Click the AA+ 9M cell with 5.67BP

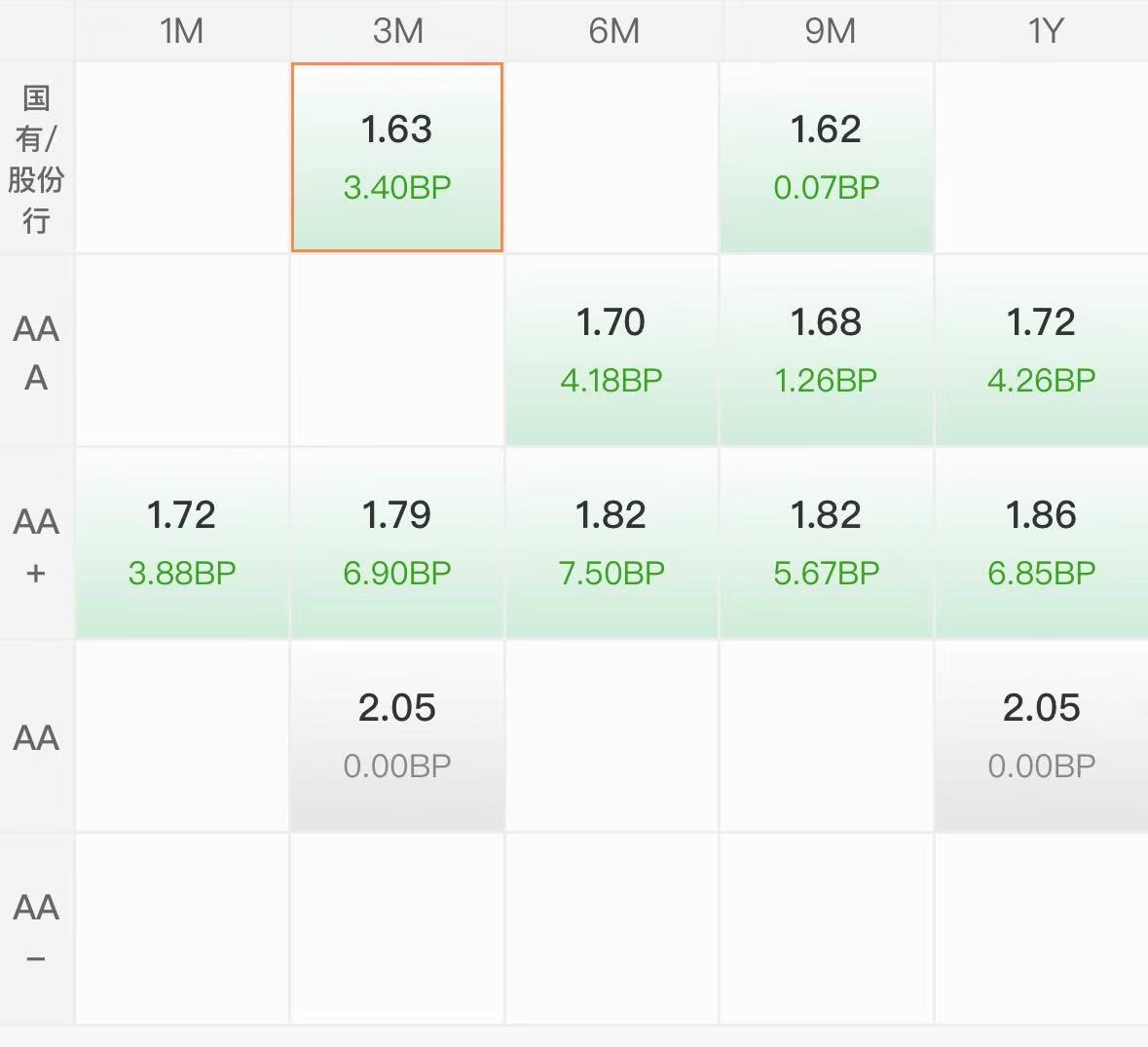click(x=827, y=542)
